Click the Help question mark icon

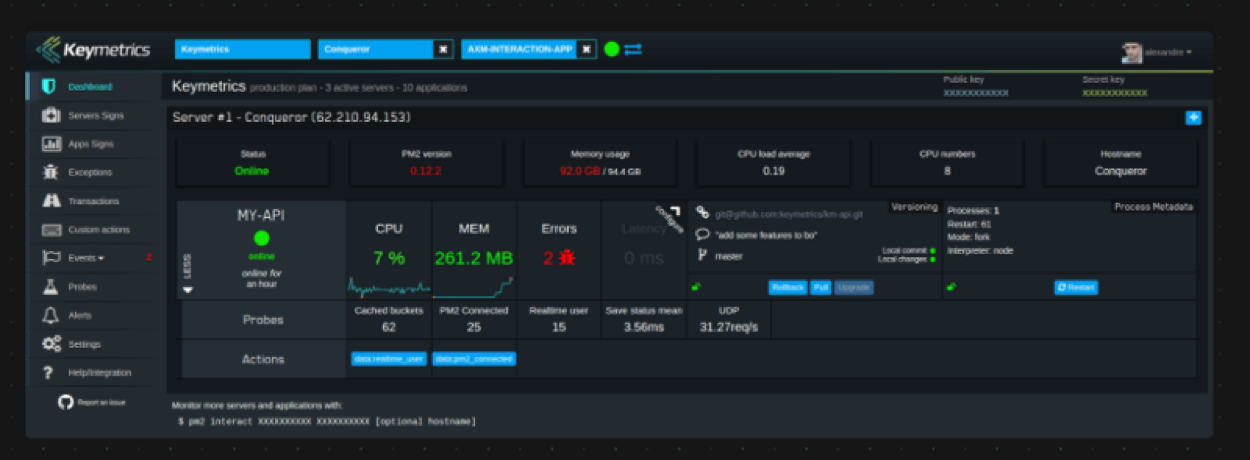47,373
